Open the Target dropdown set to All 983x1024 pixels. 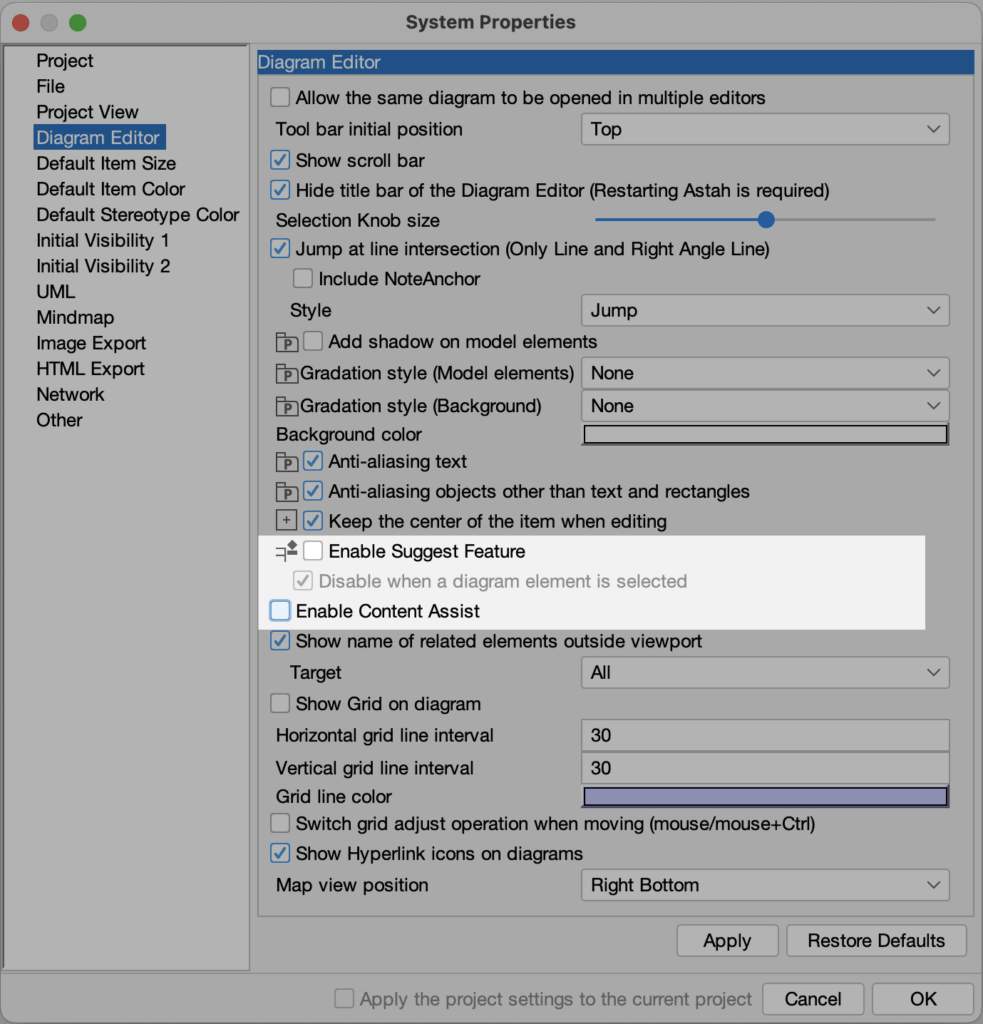coord(764,673)
